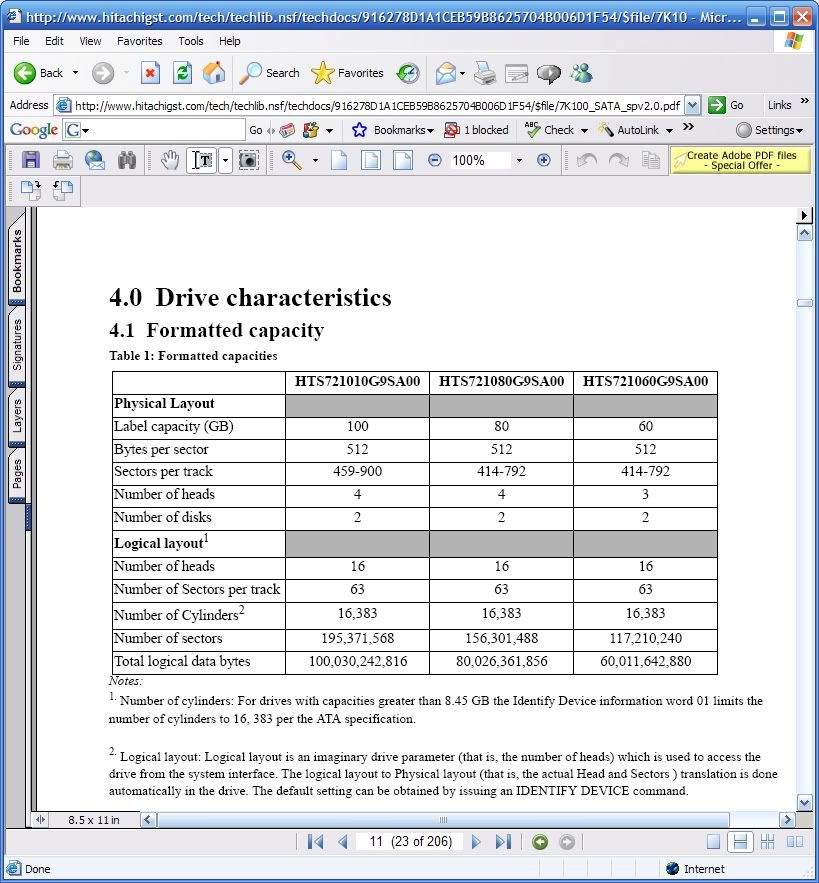This screenshot has width=819, height=883.
Task: Click green Previous View button
Action: (540, 842)
